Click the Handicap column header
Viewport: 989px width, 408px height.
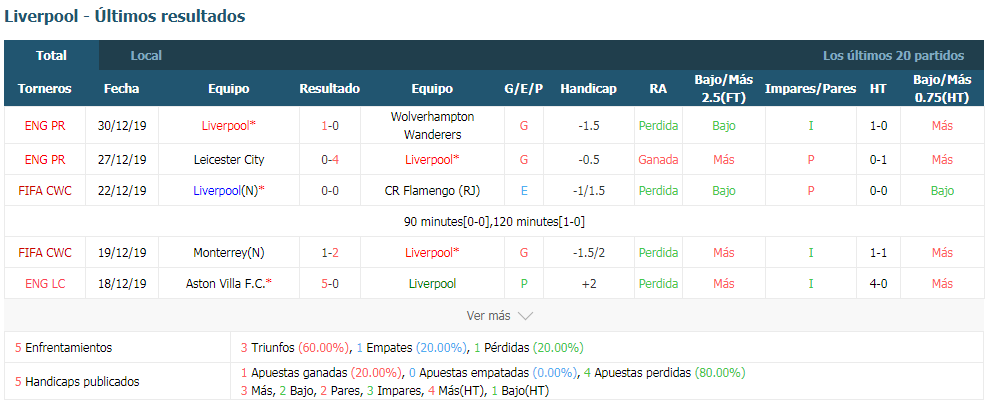(588, 89)
